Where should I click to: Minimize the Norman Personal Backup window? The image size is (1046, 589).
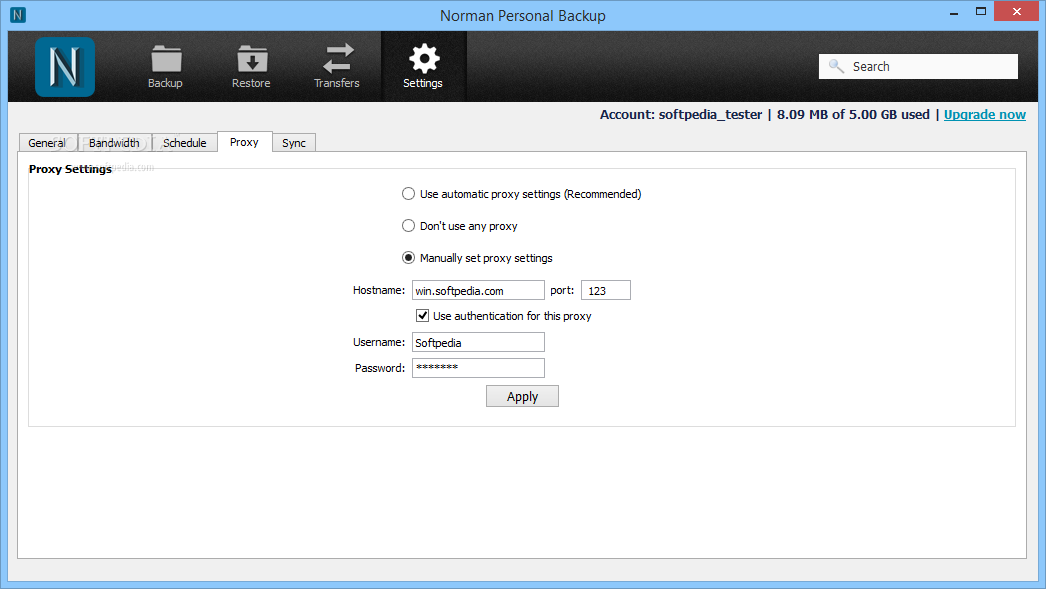[x=954, y=12]
